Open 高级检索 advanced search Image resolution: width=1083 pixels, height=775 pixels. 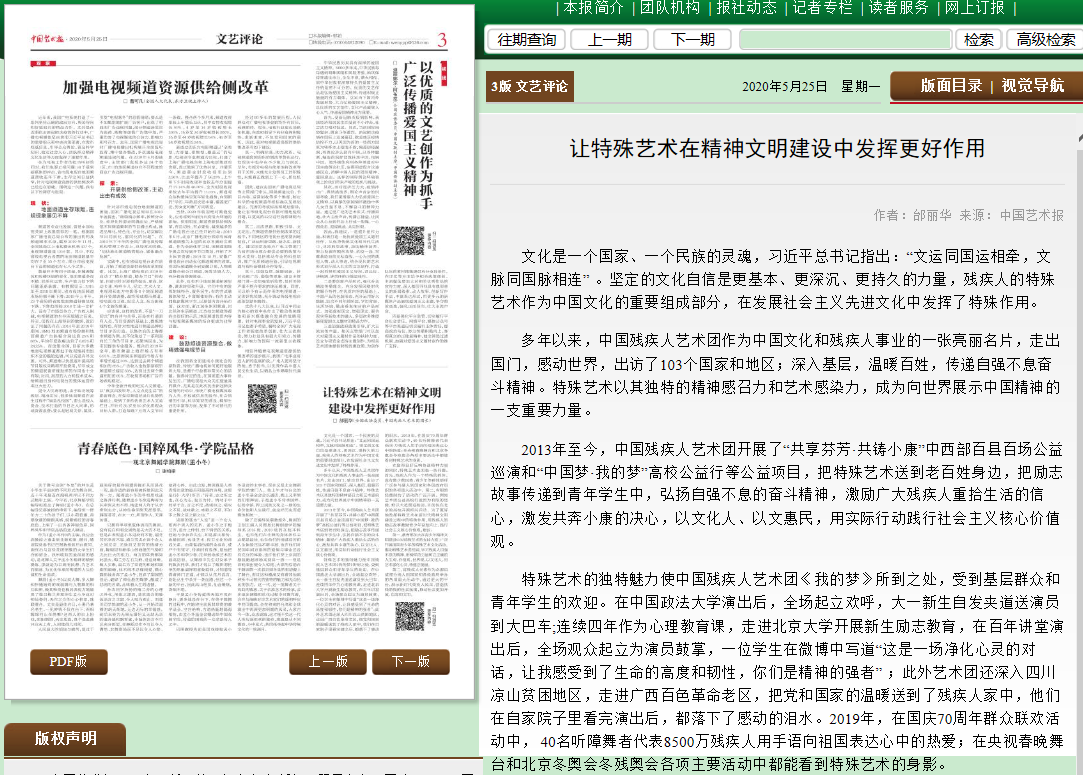click(1045, 40)
